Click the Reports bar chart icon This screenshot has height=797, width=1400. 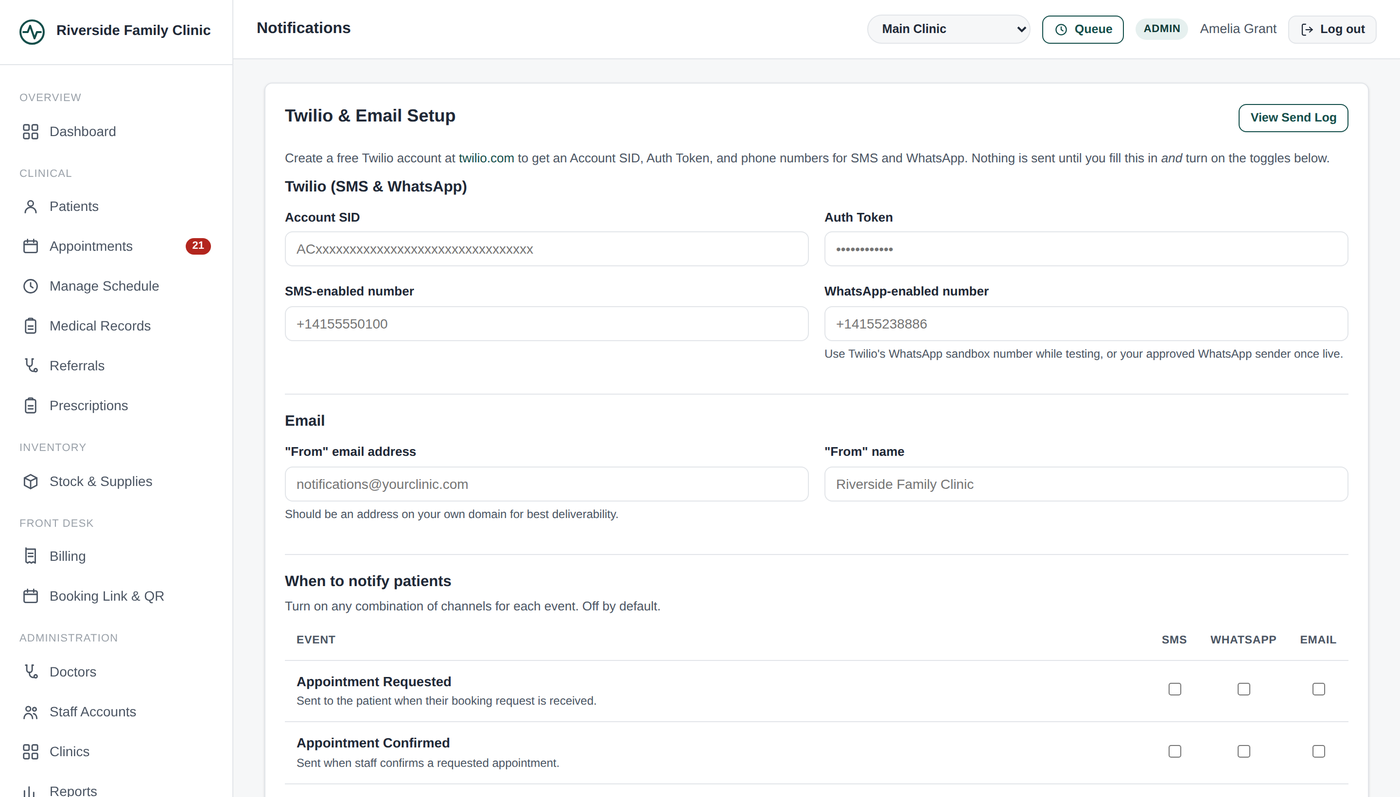coord(30,791)
